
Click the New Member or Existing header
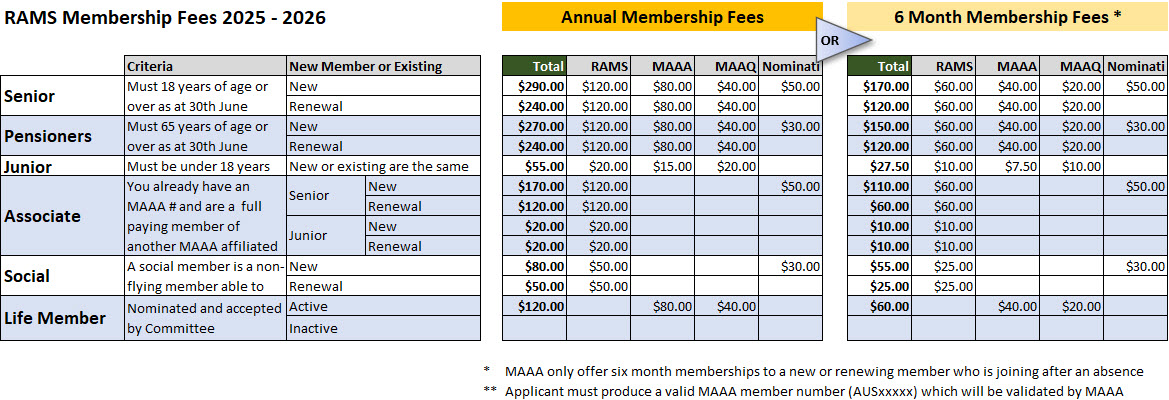click(365, 66)
